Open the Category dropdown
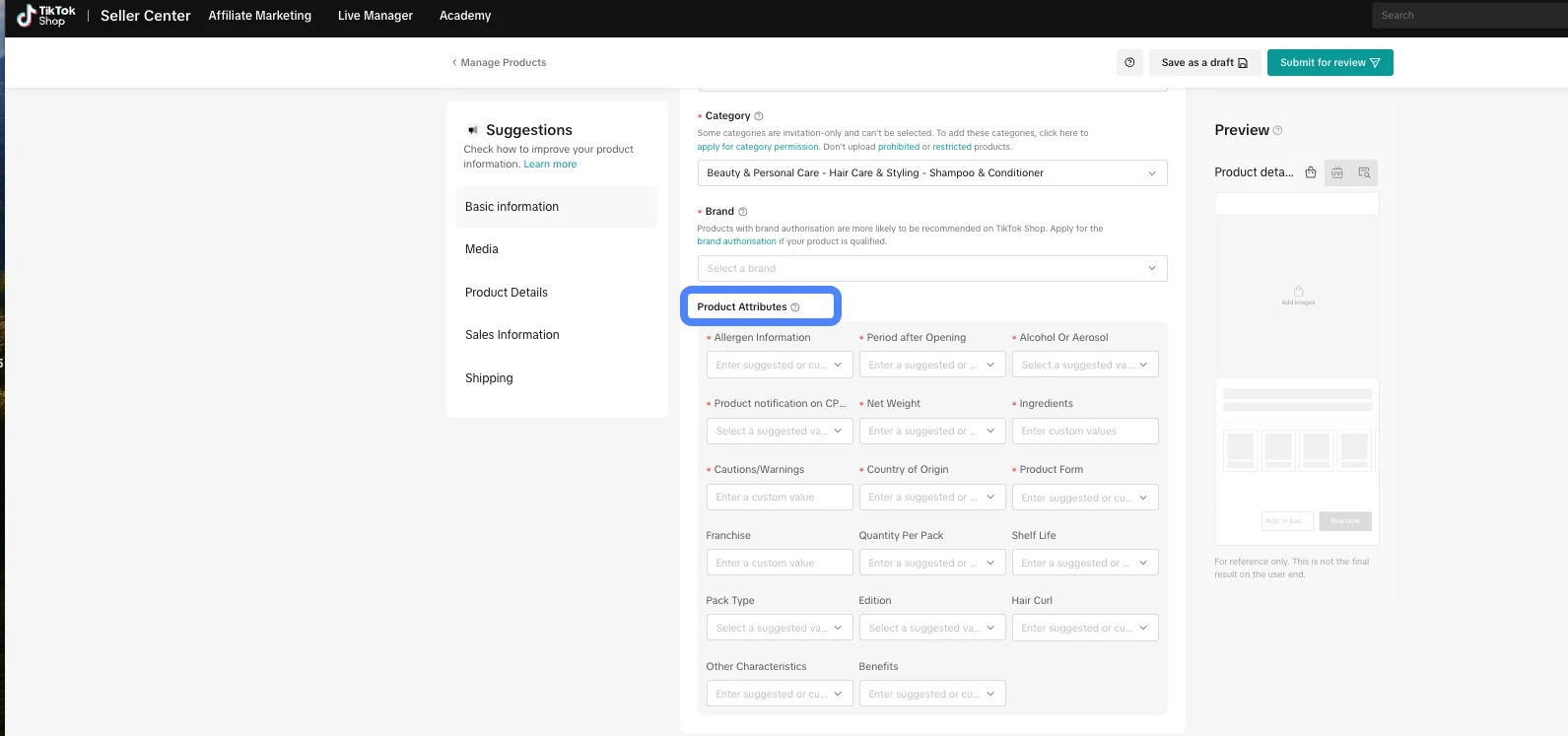Screen dimensions: 1568x736 click(931, 173)
